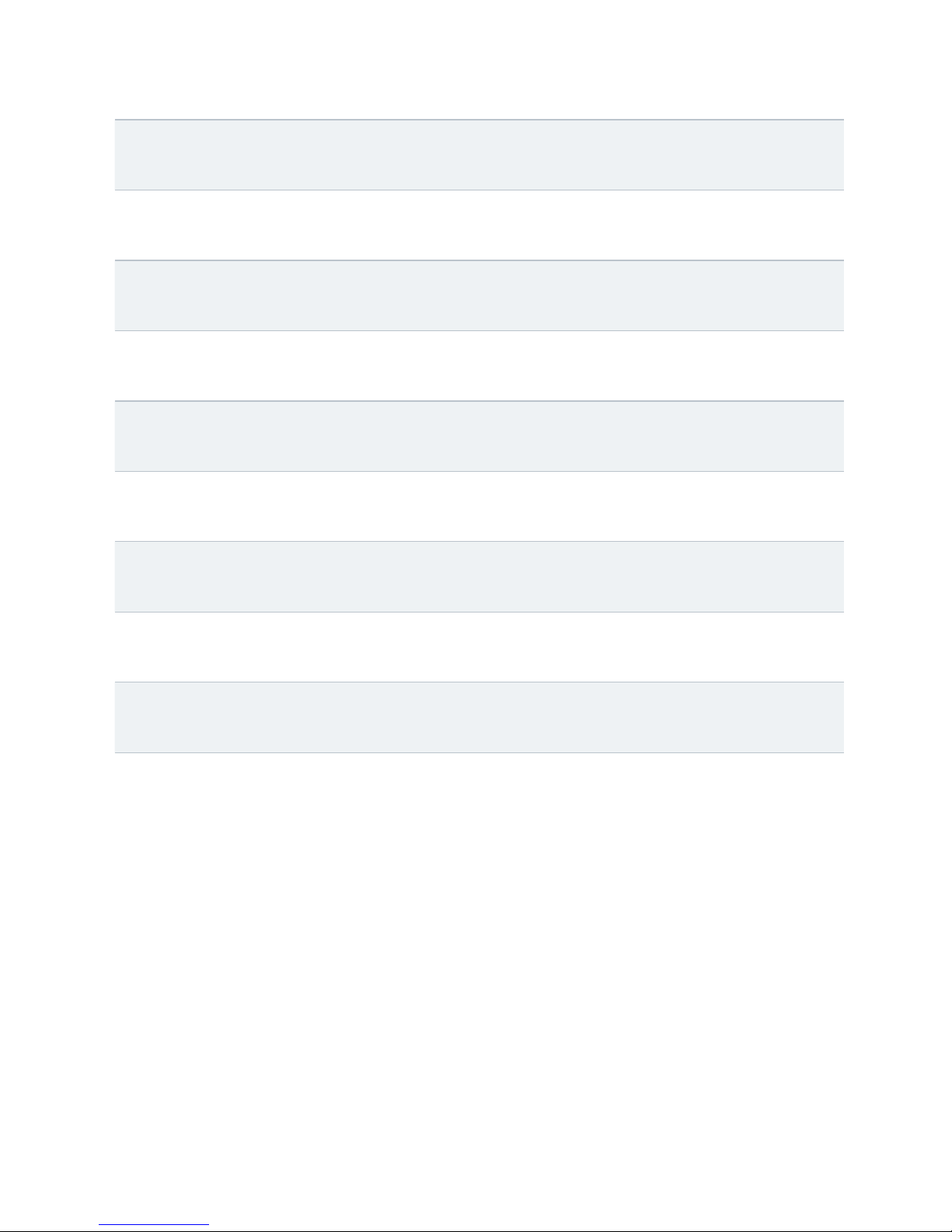Click the blank margin above the first shaded row
The image size is (952, 1232).
479,59
